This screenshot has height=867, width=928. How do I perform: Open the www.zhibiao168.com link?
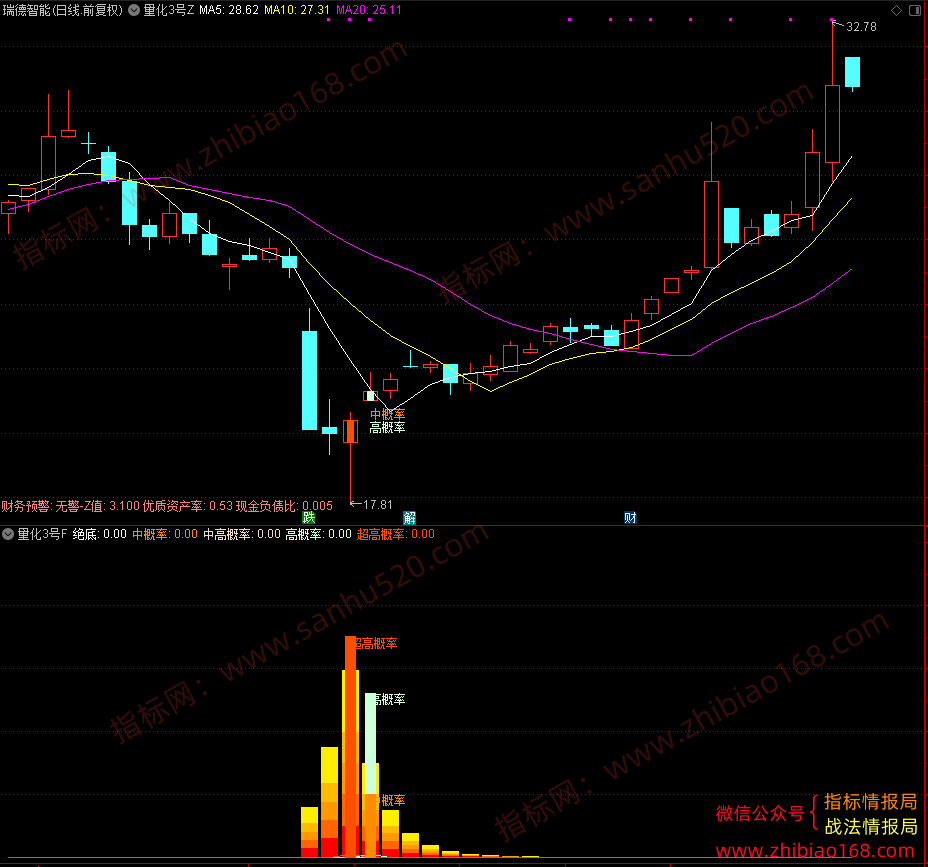coord(815,851)
